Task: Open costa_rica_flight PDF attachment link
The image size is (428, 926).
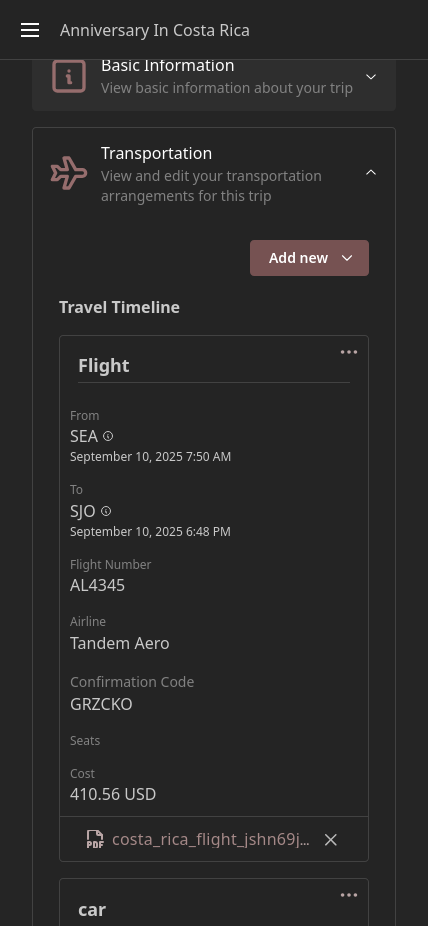Action: tap(211, 839)
